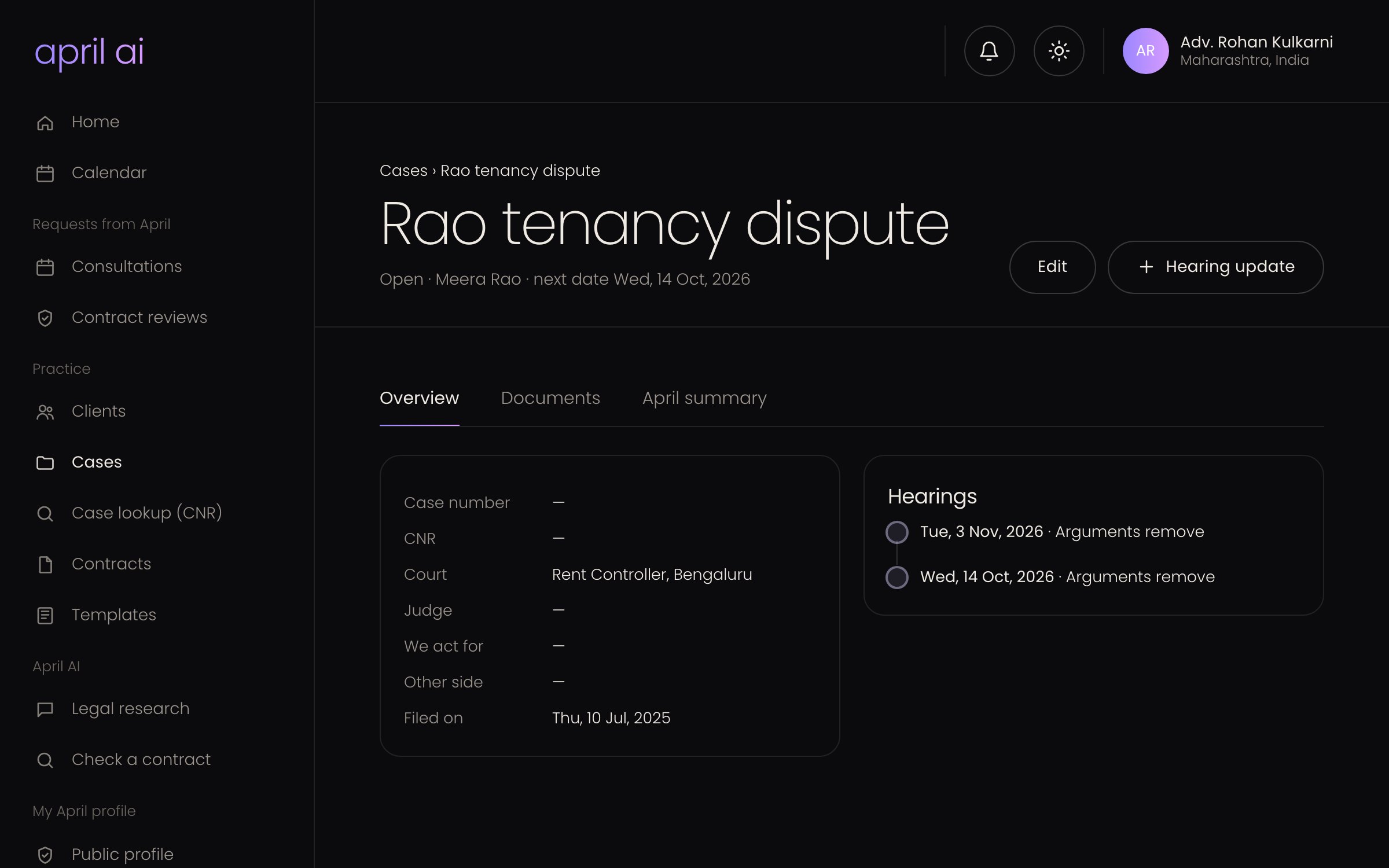Remove the 14 Oct, 2026 hearing
This screenshot has width=1389, height=868.
[x=1185, y=577]
